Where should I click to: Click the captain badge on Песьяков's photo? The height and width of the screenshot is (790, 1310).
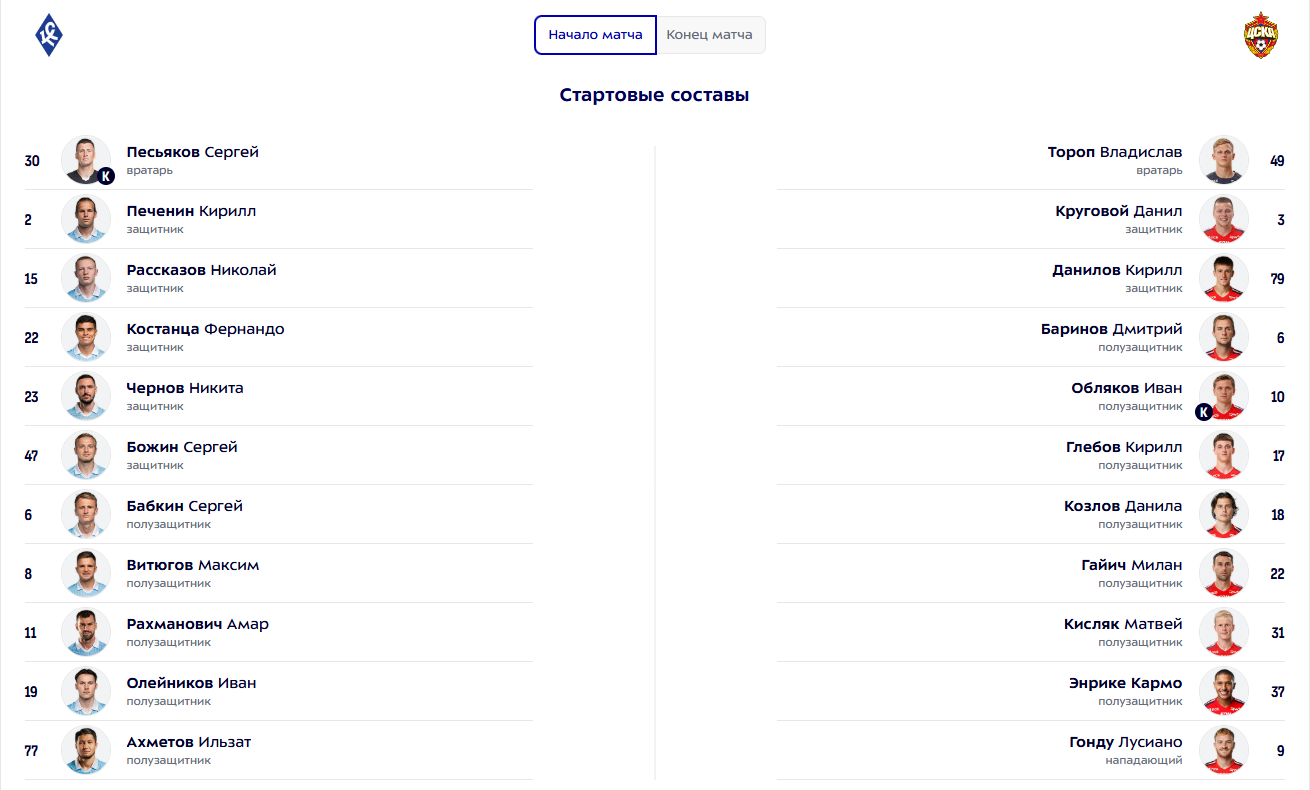tap(106, 176)
